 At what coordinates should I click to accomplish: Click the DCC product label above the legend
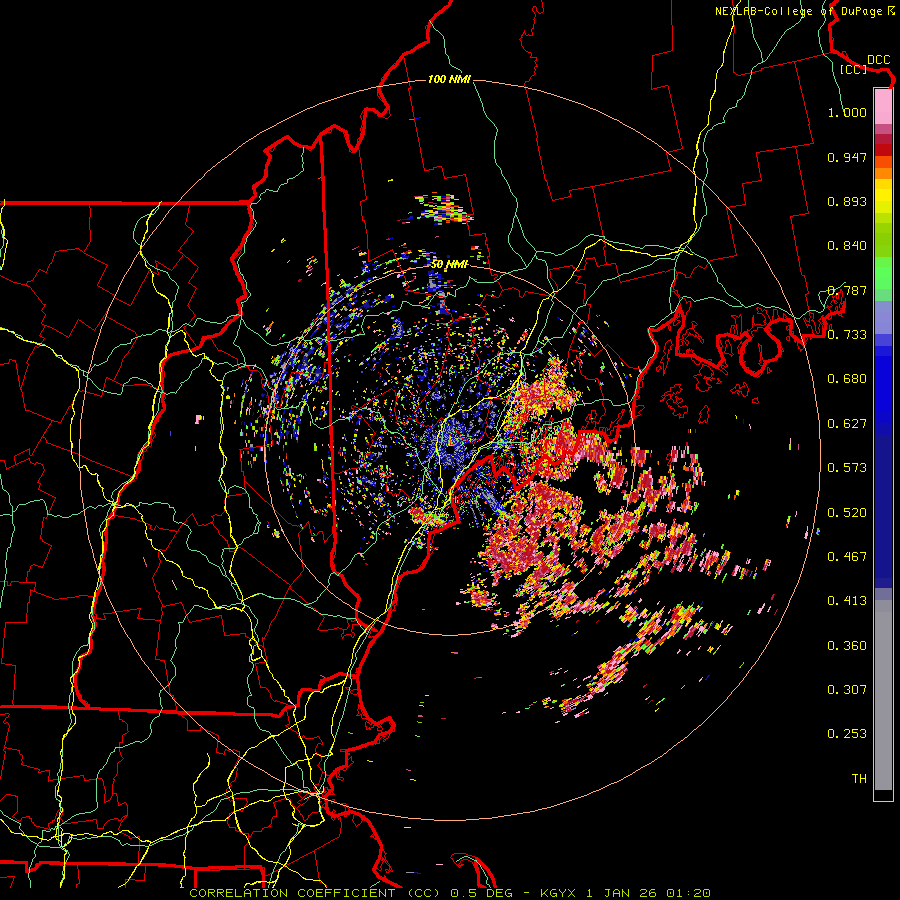pos(878,60)
